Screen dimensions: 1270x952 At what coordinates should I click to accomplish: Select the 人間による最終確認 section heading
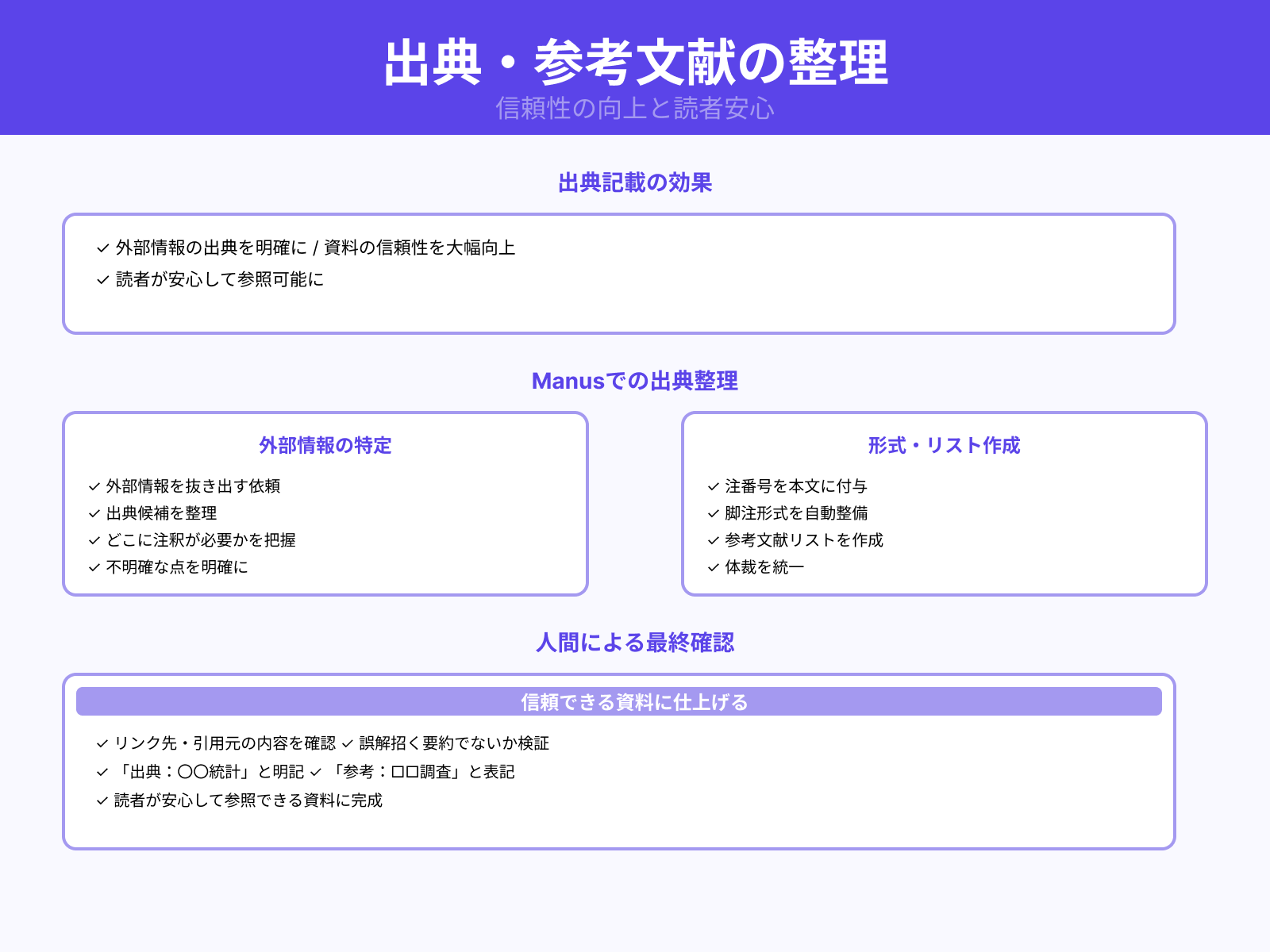pos(635,643)
